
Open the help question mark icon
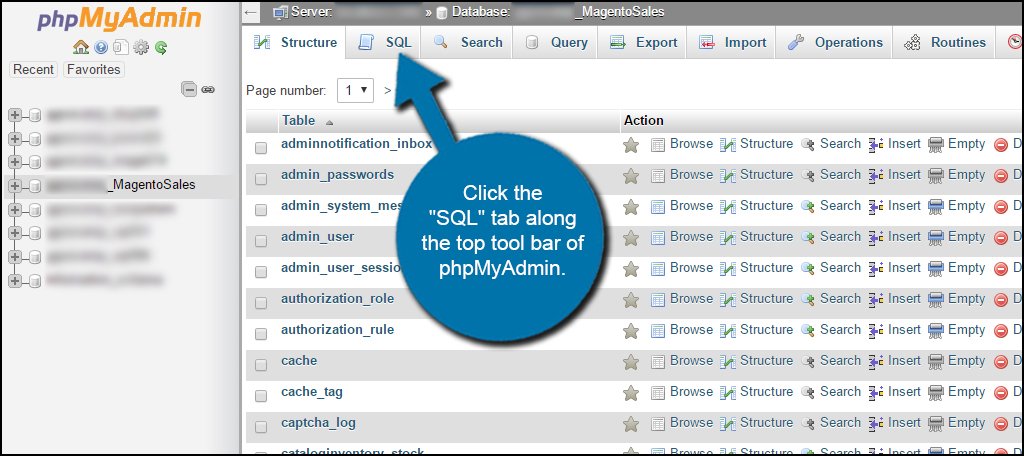pyautogui.click(x=101, y=47)
